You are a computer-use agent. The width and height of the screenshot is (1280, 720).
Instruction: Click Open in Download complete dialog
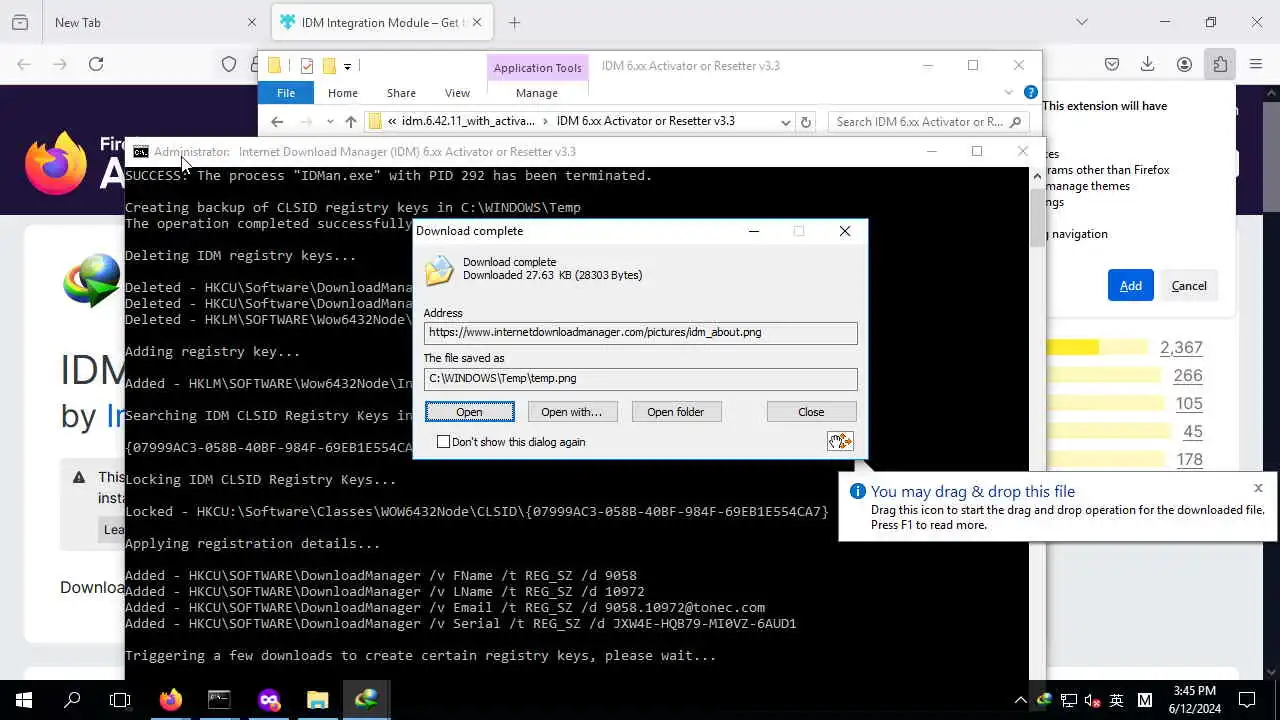(470, 412)
